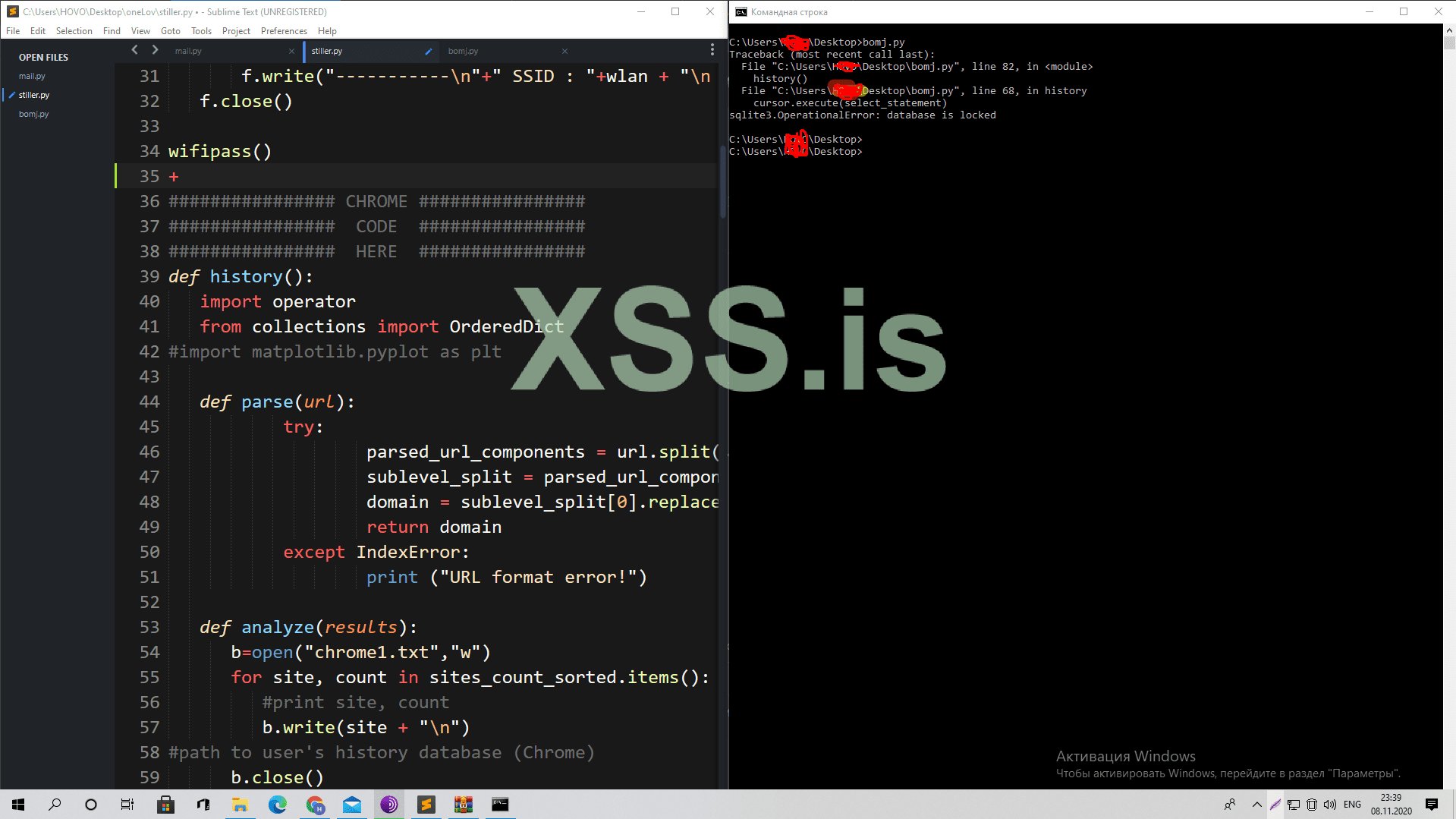Toggle the network icon in the system tray
The image size is (1456, 819).
tap(1293, 805)
